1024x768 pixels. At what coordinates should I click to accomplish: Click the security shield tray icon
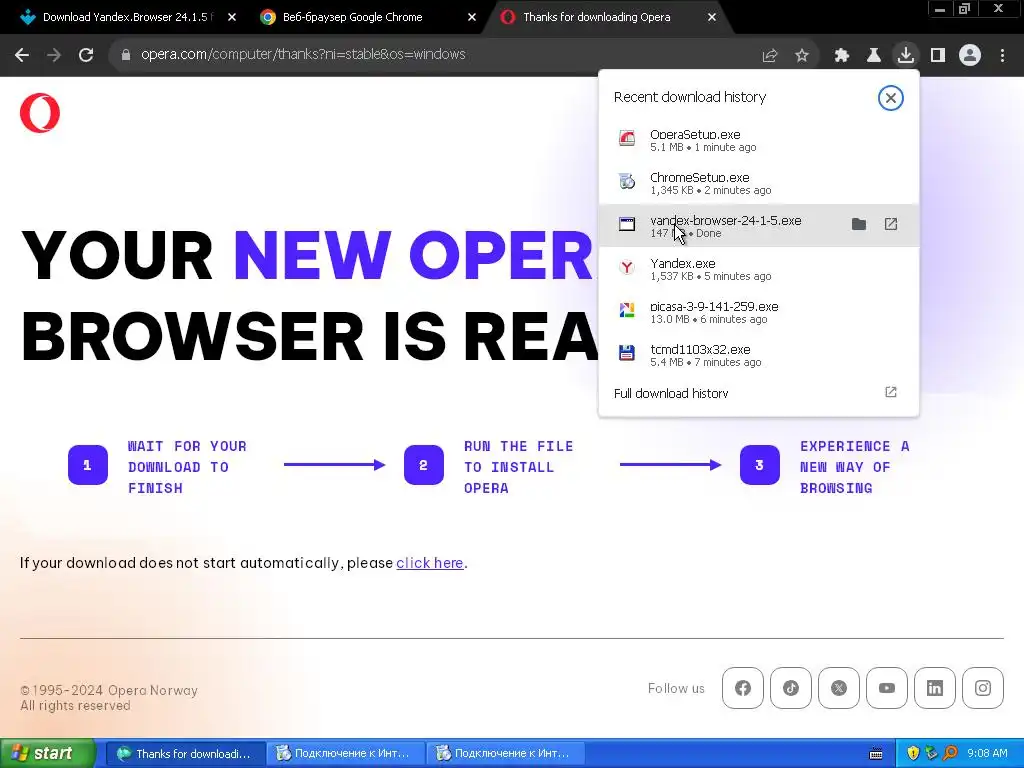pyautogui.click(x=912, y=754)
